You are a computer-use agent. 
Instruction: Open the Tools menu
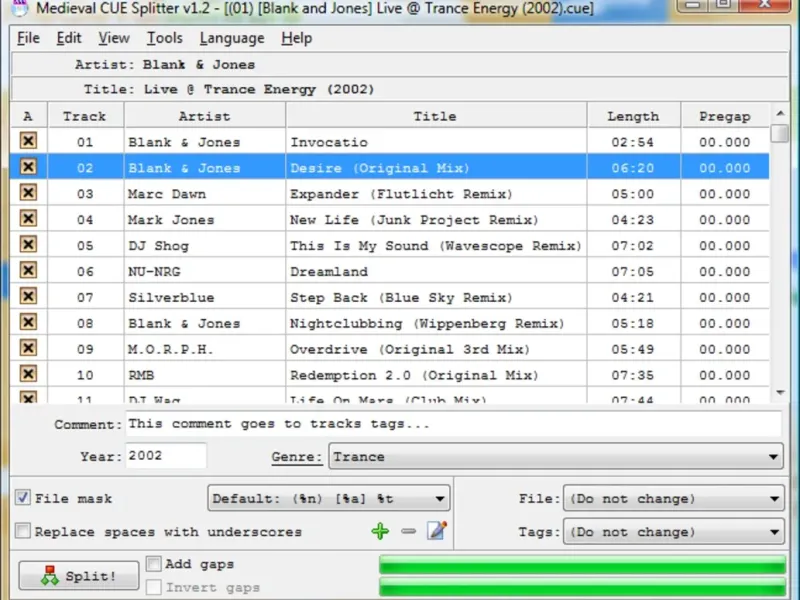[x=164, y=38]
